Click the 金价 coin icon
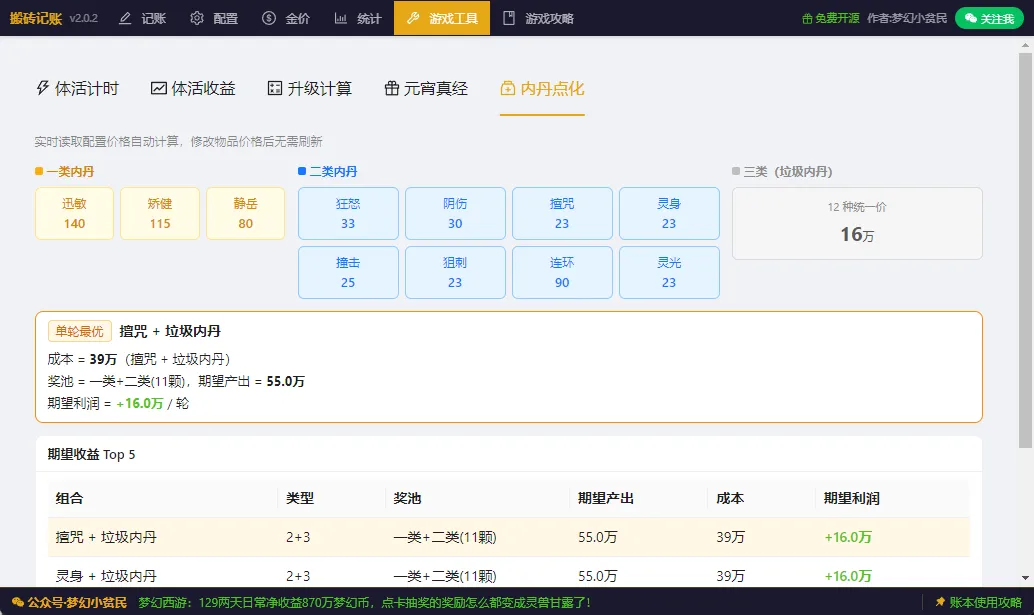Screen dimensions: 1034x615 tap(268, 18)
